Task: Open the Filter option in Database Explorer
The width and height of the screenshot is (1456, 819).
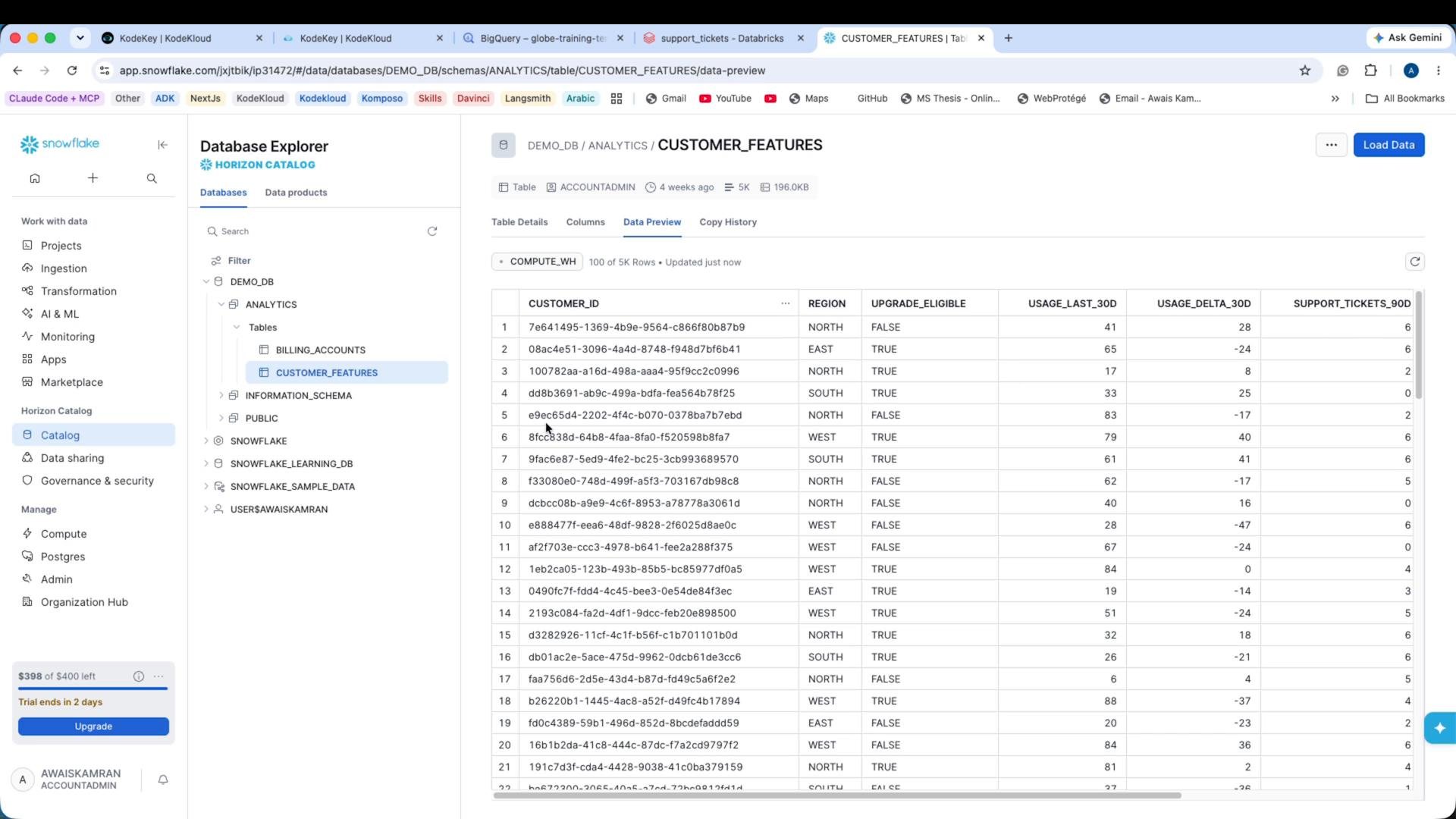Action: 231,261
